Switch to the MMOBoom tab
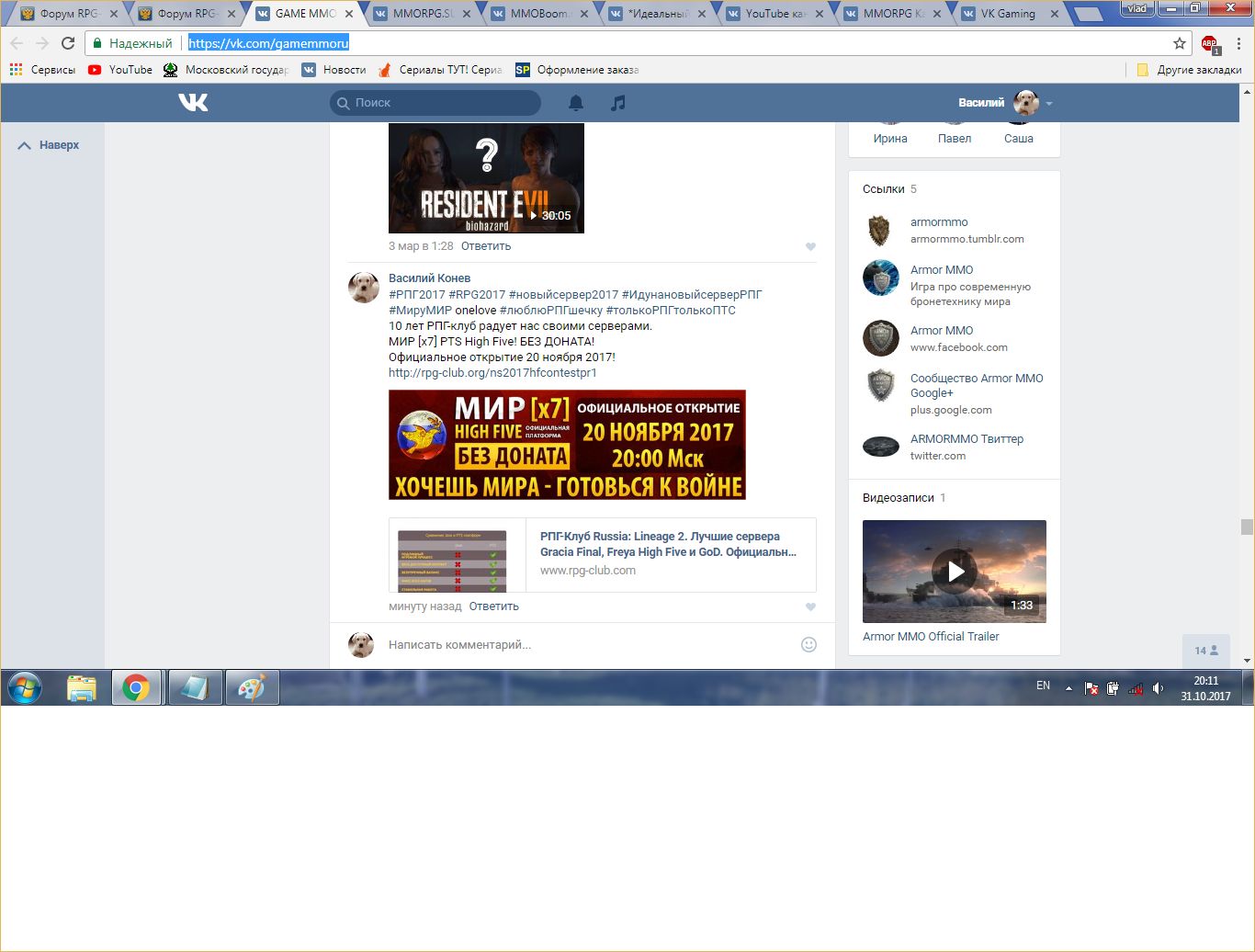The width and height of the screenshot is (1255, 952). click(541, 14)
